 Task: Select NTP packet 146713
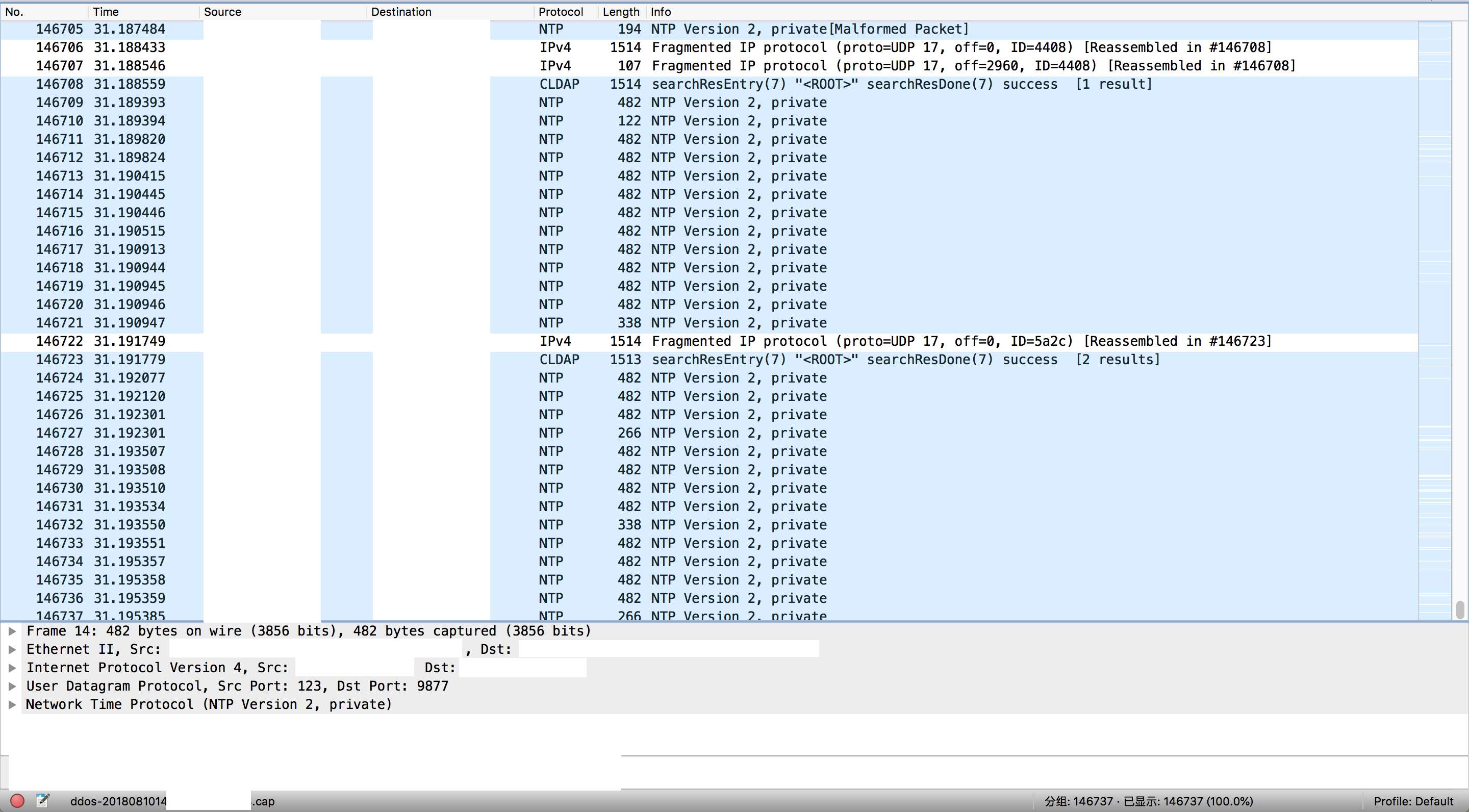point(709,175)
